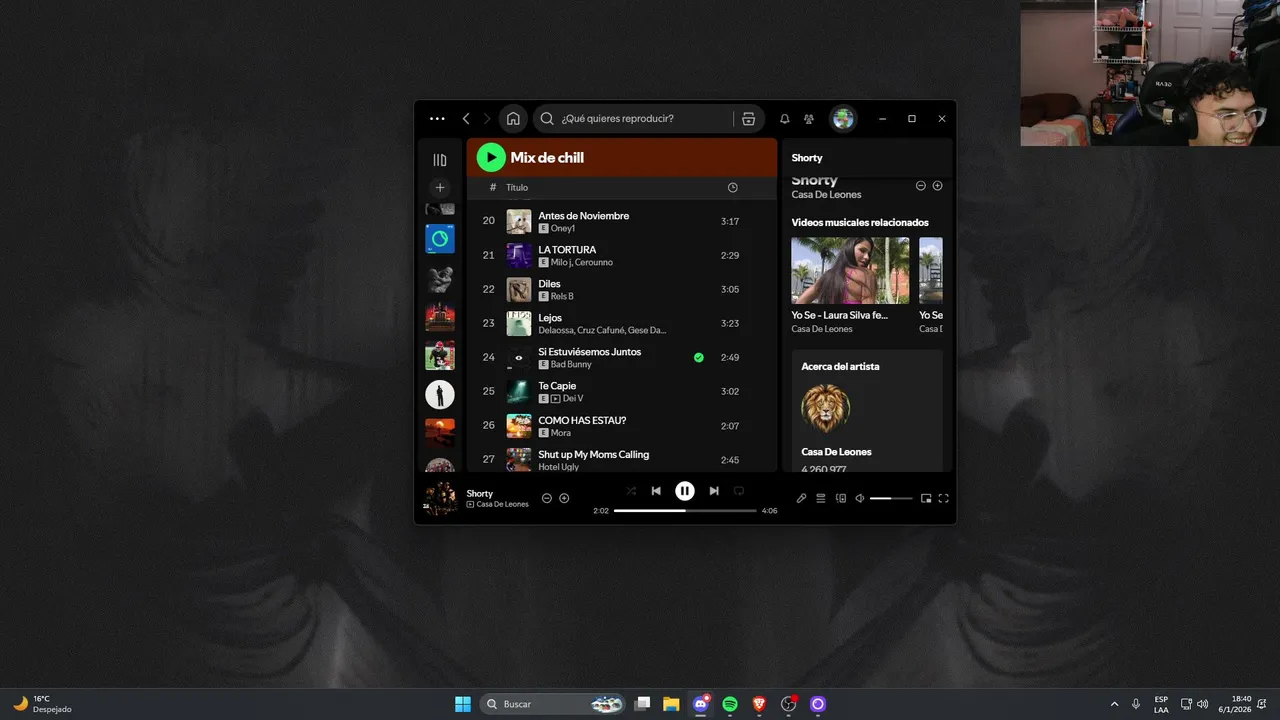Open artist link Mora
This screenshot has width=1280, height=720.
[x=561, y=433]
